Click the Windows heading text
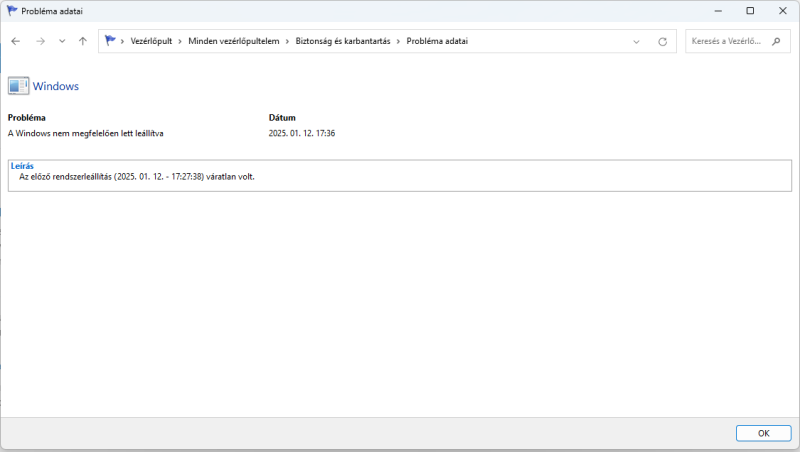 (x=56, y=86)
